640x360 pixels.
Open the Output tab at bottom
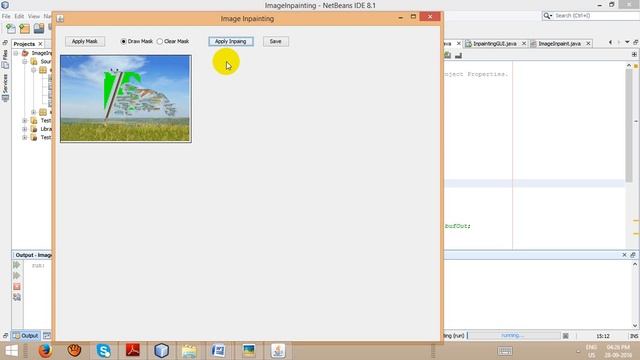(x=26, y=336)
